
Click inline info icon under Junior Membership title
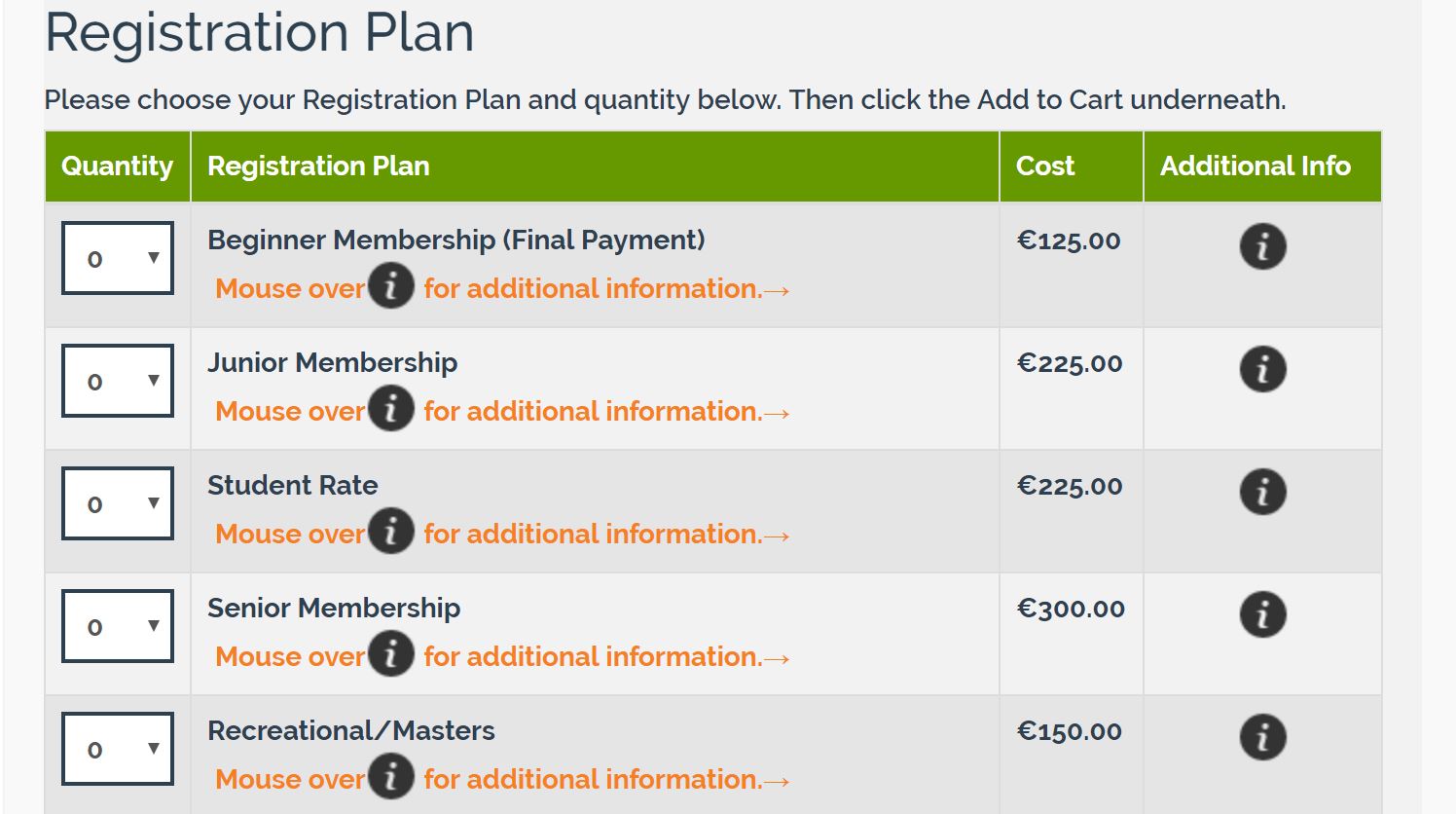pyautogui.click(x=391, y=409)
